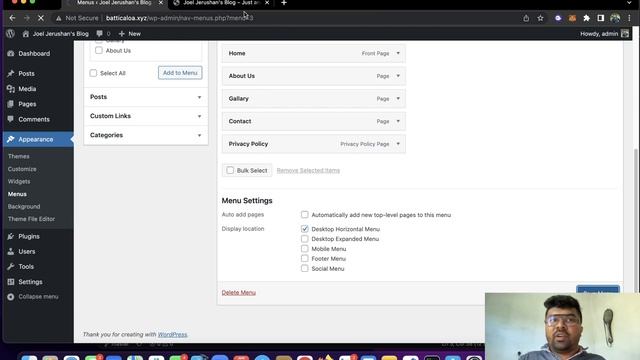Open Customize submenu item

pos(22,169)
